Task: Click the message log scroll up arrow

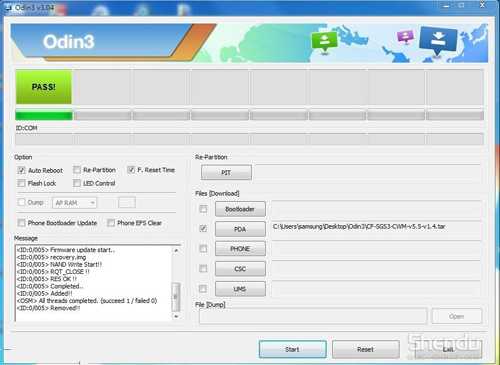Action: (176, 250)
